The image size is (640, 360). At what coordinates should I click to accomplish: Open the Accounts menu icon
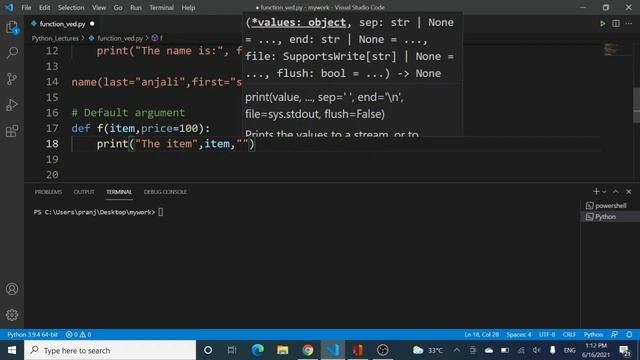click(x=12, y=289)
